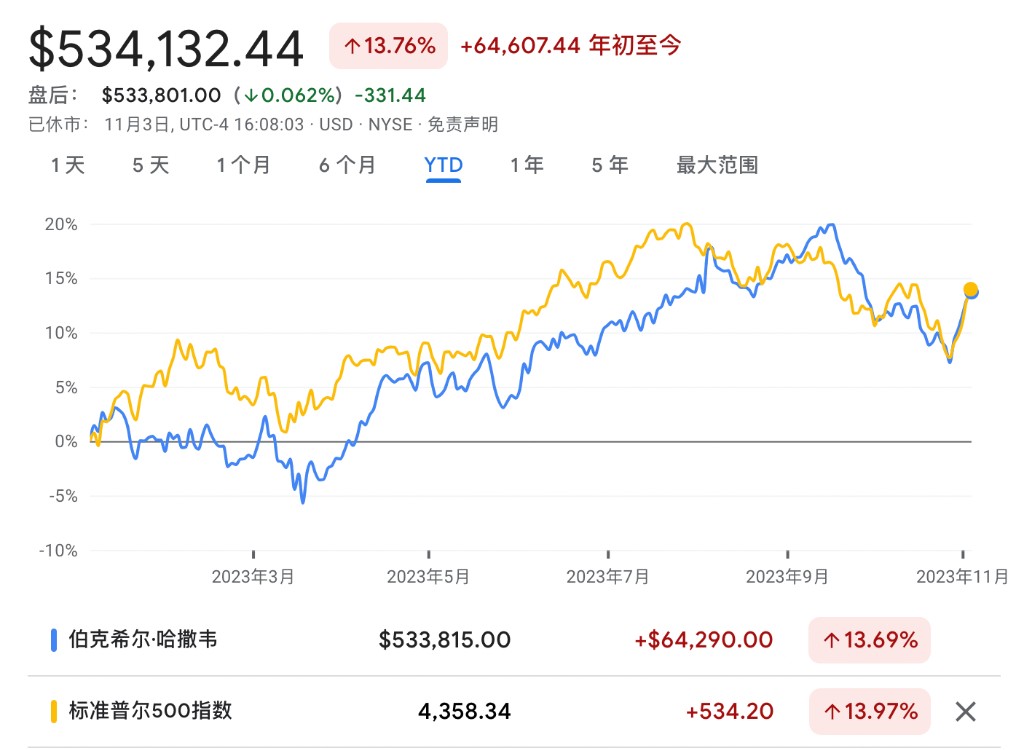Click the $534,132.44 headline price
The width and height of the screenshot is (1024, 750).
pyautogui.click(x=166, y=49)
